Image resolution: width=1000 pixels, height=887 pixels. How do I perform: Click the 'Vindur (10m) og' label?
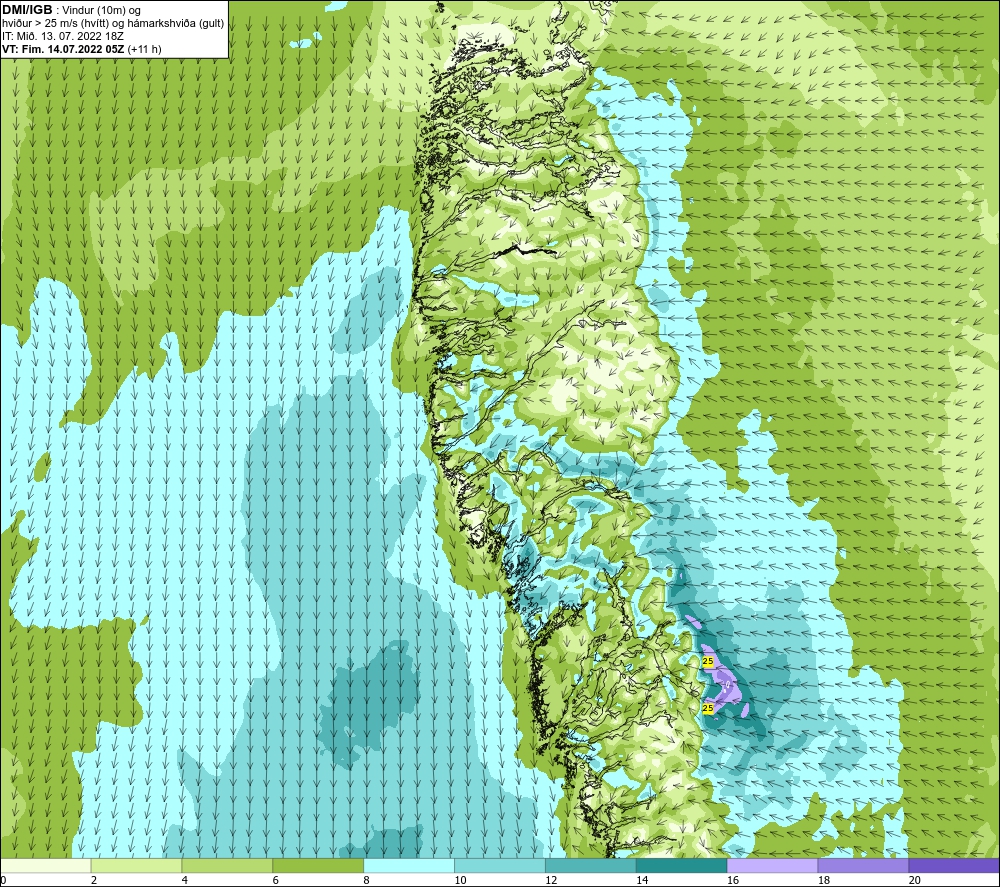click(x=101, y=11)
